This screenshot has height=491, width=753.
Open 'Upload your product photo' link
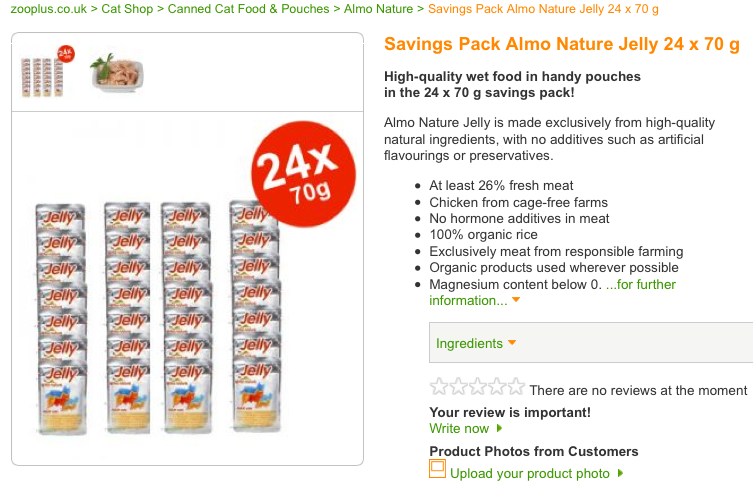pos(530,473)
